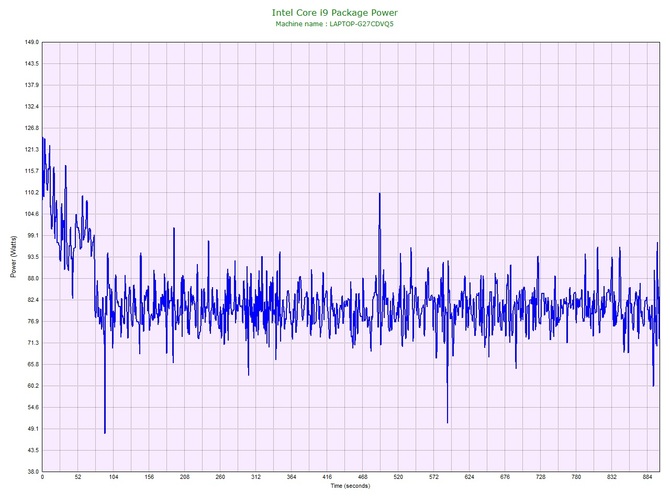670x503 pixels.
Task: Click the highest mid-chart spike near 110 watts
Action: [x=379, y=195]
